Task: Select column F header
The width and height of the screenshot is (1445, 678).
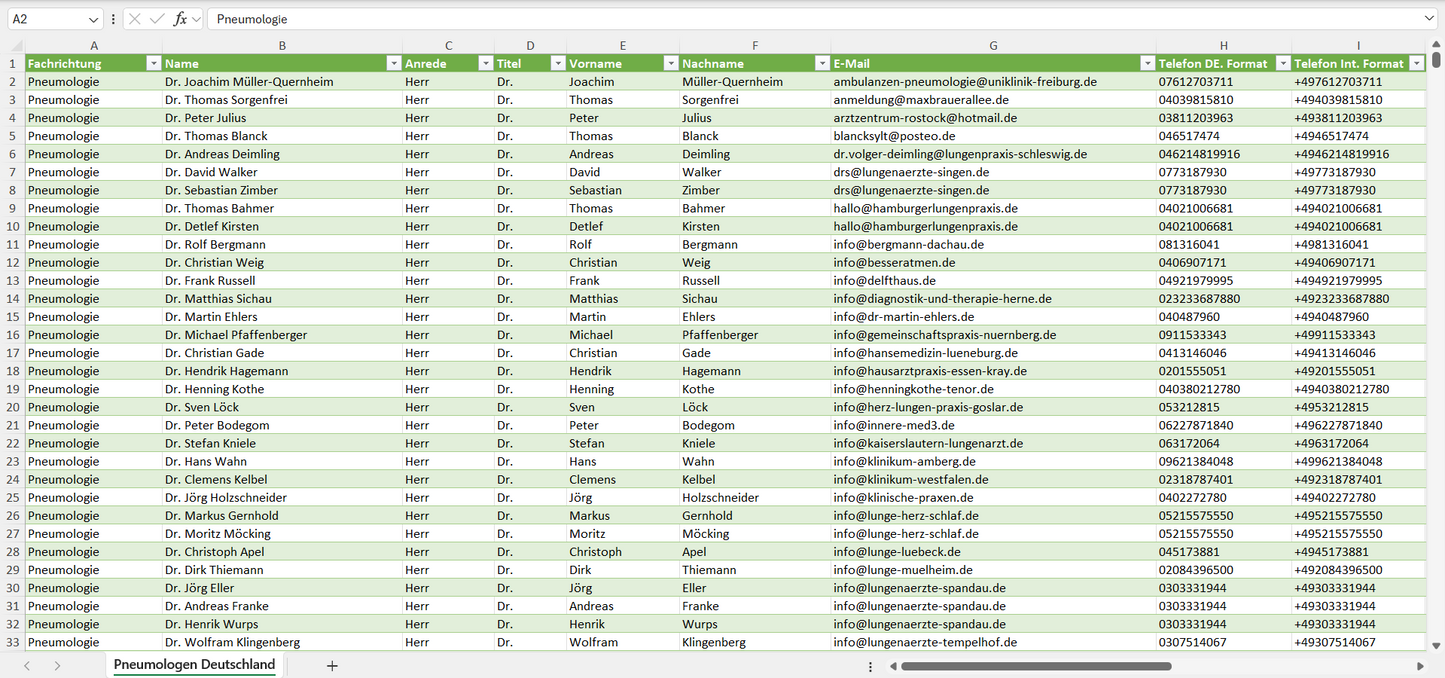Action: point(755,45)
